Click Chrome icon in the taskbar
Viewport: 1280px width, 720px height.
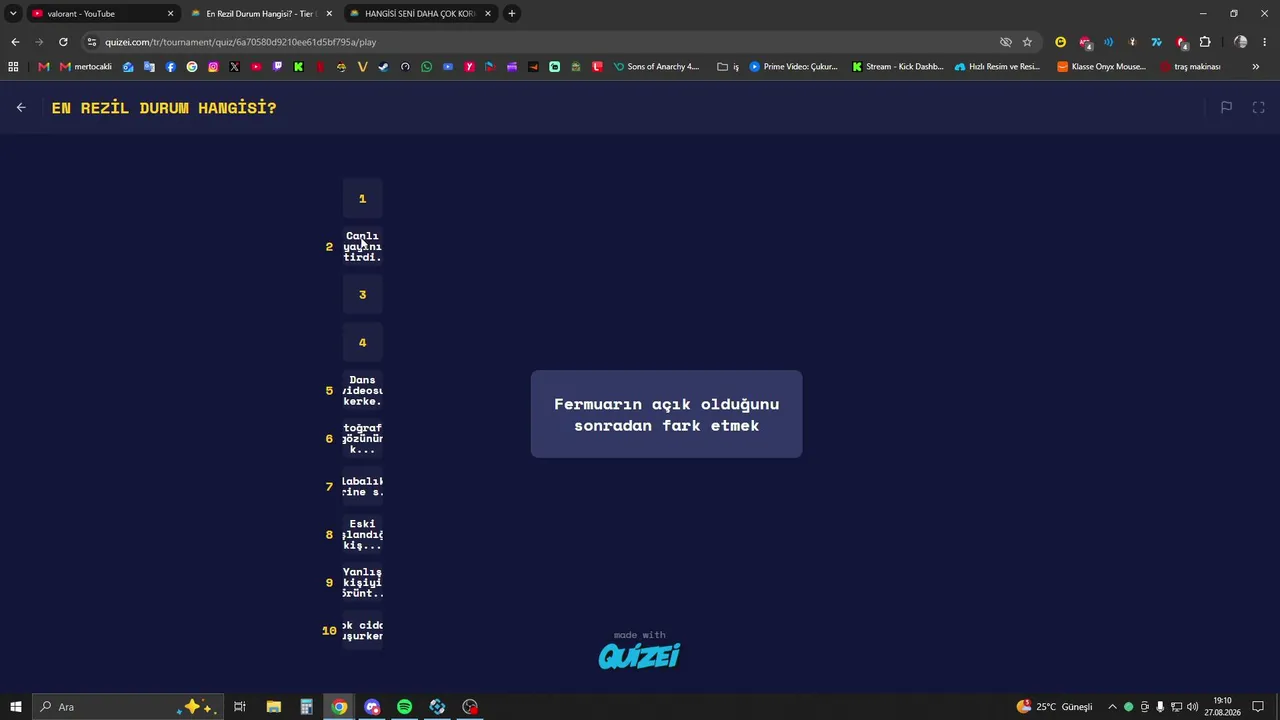[x=339, y=707]
